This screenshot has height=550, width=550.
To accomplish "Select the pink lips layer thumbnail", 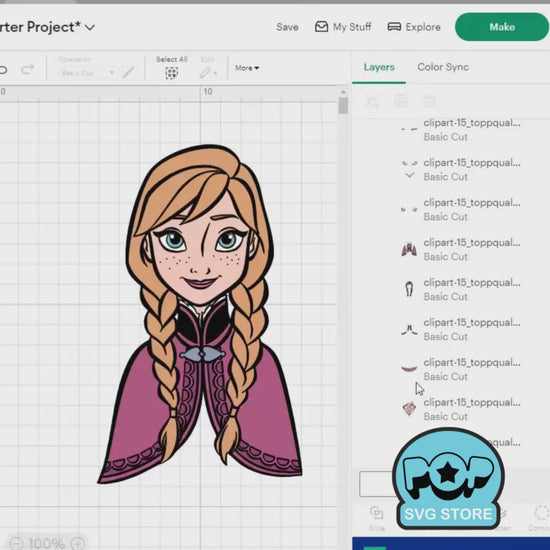I will click(409, 368).
